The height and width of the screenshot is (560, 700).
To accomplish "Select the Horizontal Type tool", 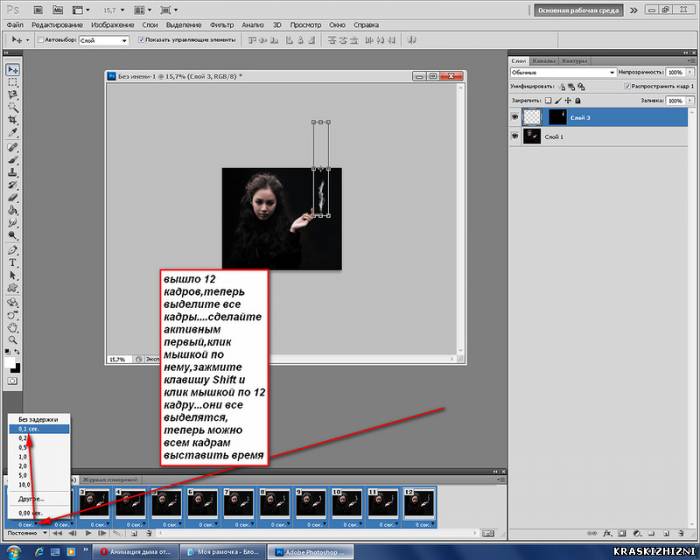I will click(x=12, y=263).
